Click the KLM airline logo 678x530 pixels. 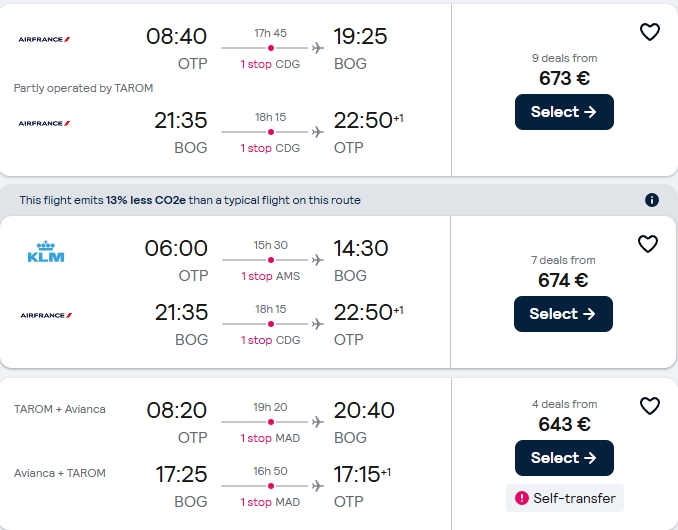[x=45, y=251]
